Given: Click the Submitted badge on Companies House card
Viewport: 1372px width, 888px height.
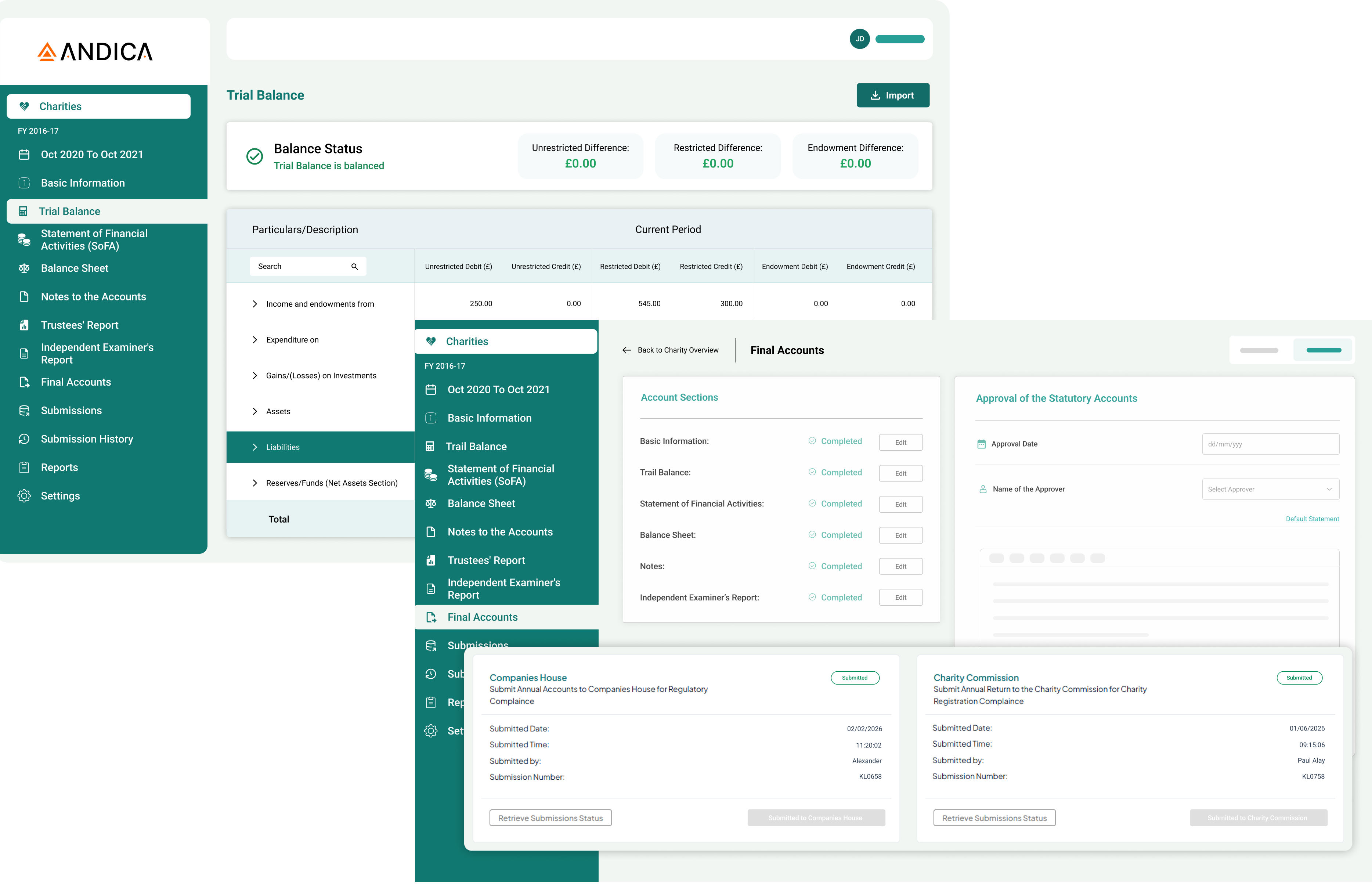Looking at the screenshot, I should (856, 679).
